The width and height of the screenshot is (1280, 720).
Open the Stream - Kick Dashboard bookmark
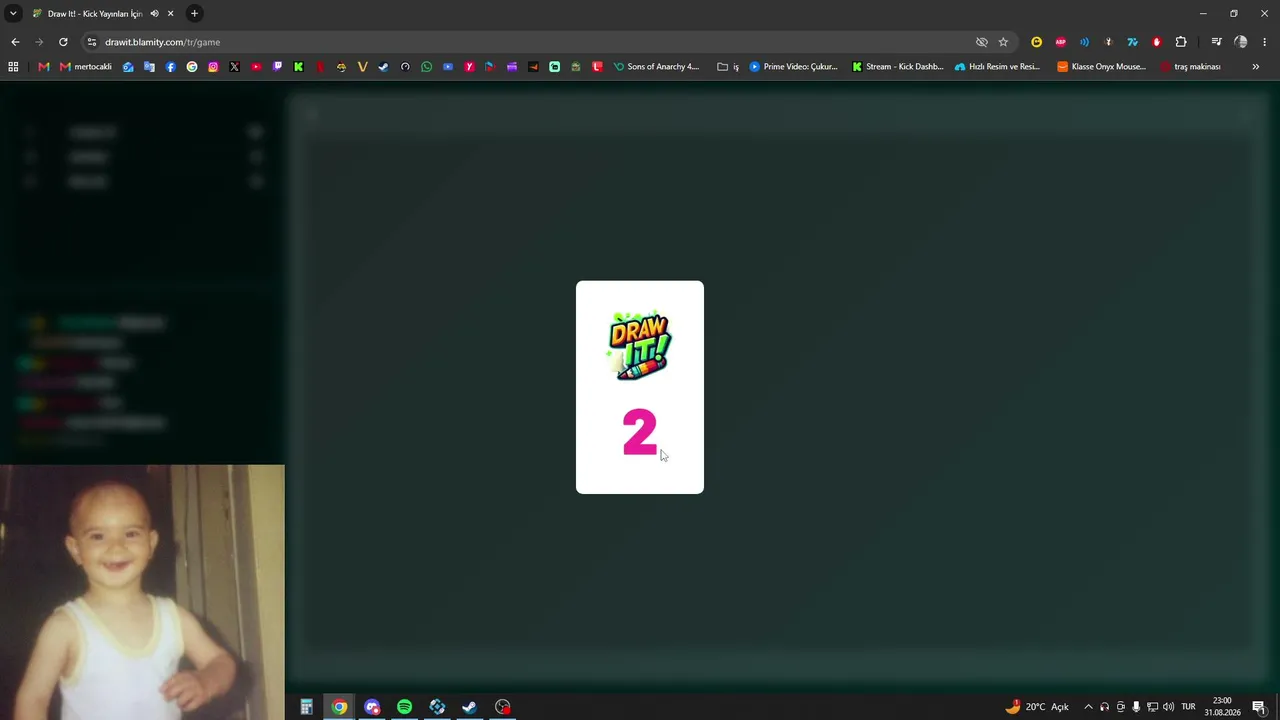tap(897, 67)
